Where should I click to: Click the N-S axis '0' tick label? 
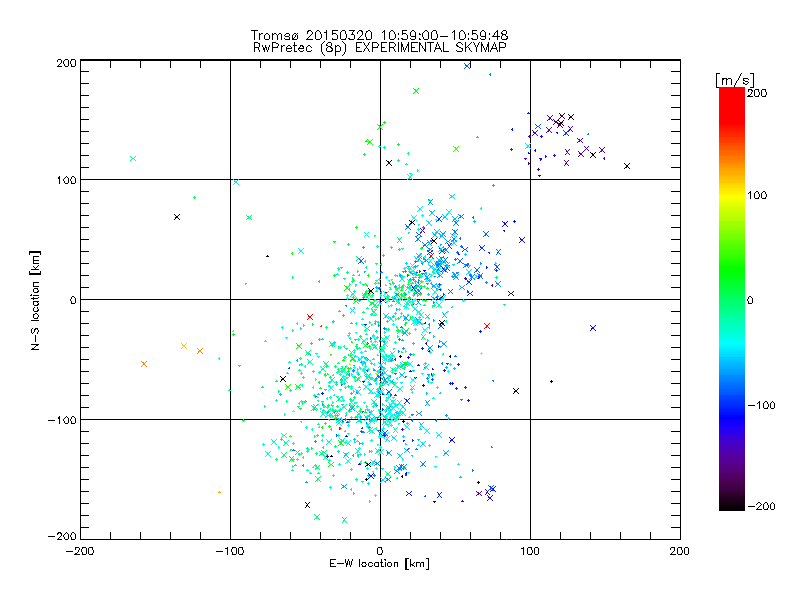point(73,300)
